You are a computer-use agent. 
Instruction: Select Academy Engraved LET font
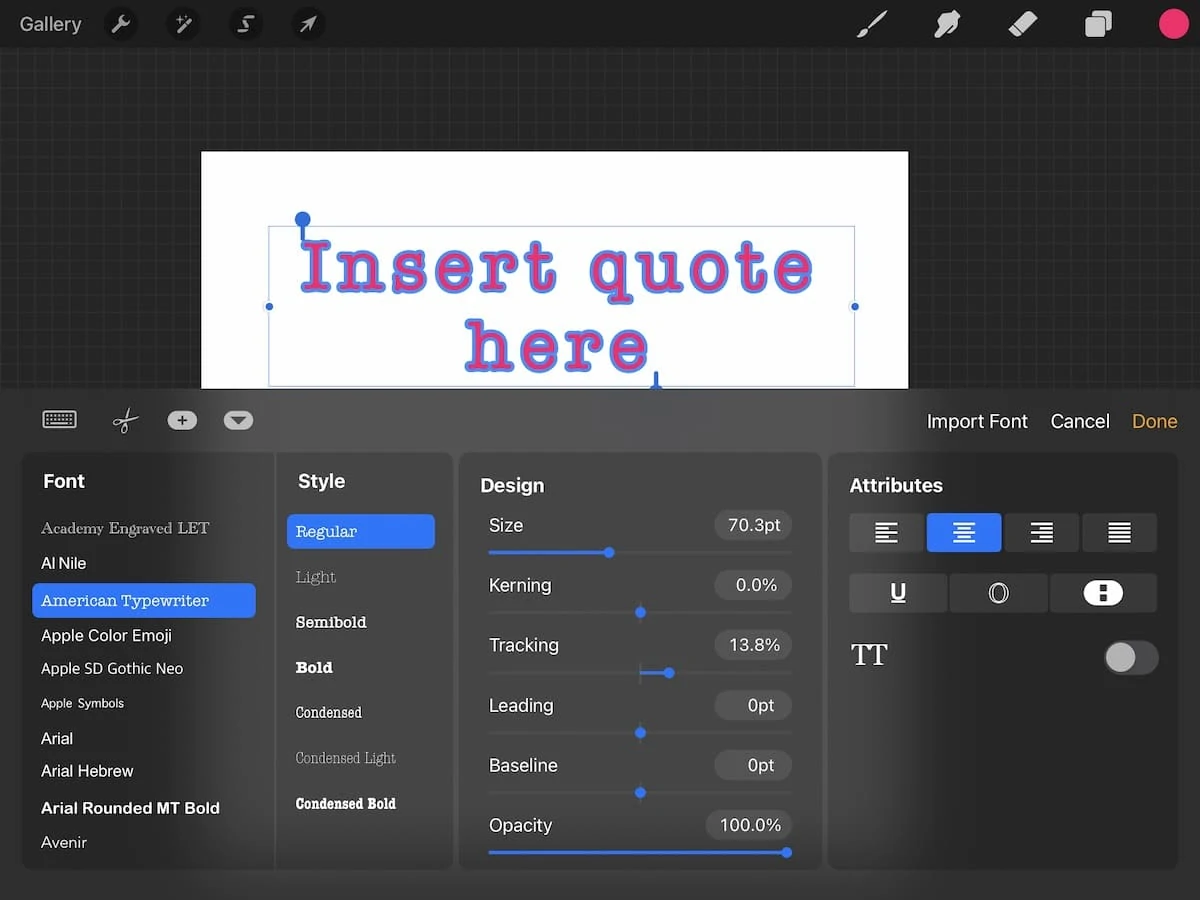click(x=125, y=528)
